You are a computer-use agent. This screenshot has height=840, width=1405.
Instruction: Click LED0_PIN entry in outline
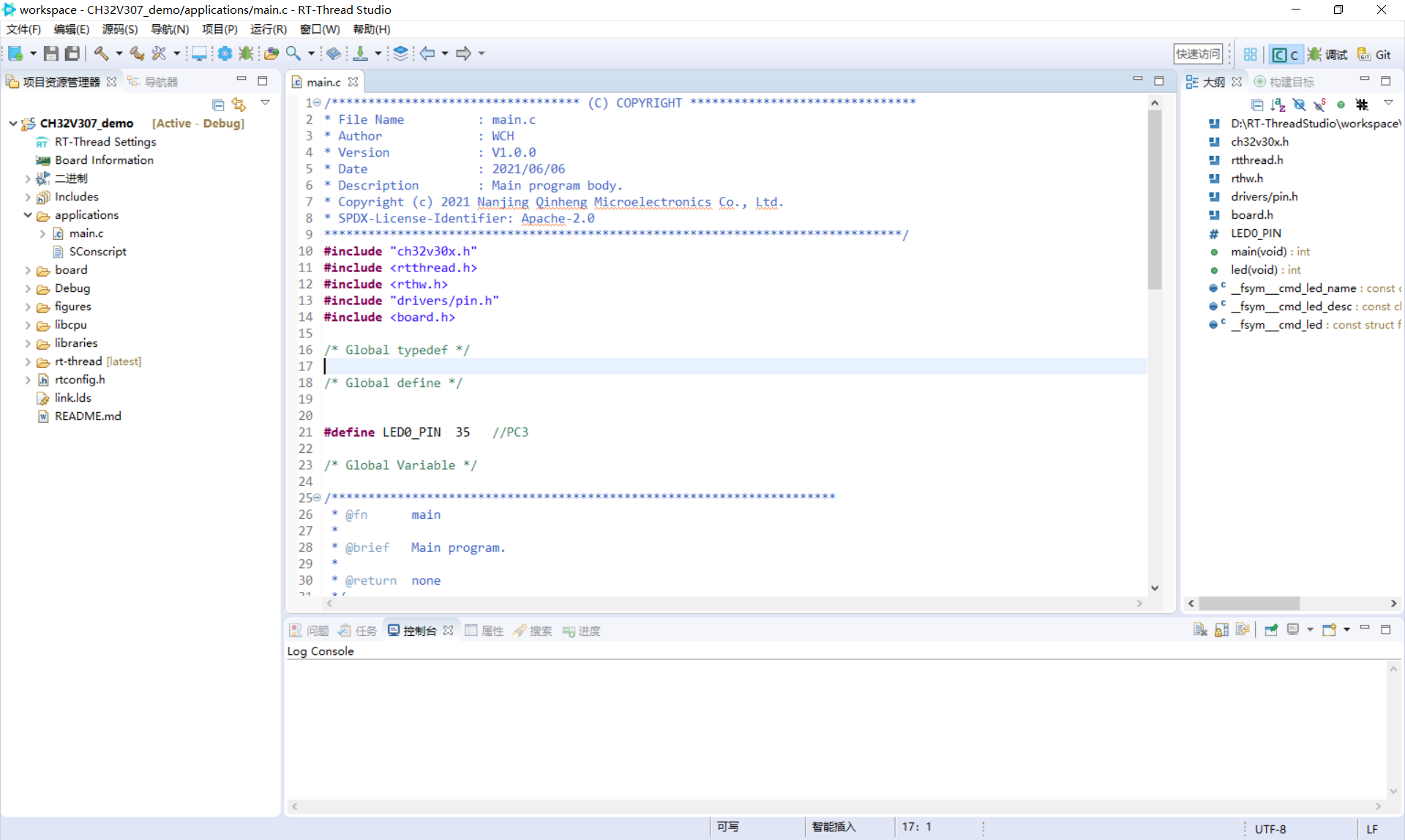pyautogui.click(x=1256, y=233)
